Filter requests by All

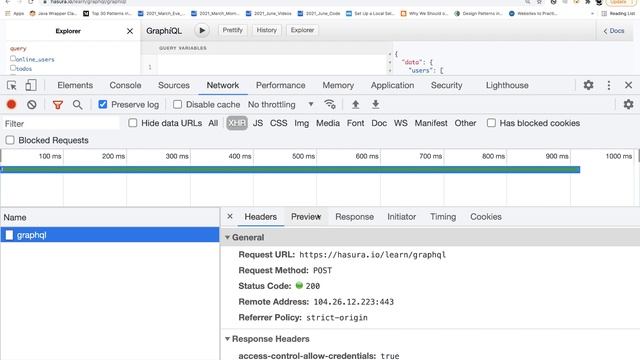pyautogui.click(x=213, y=123)
